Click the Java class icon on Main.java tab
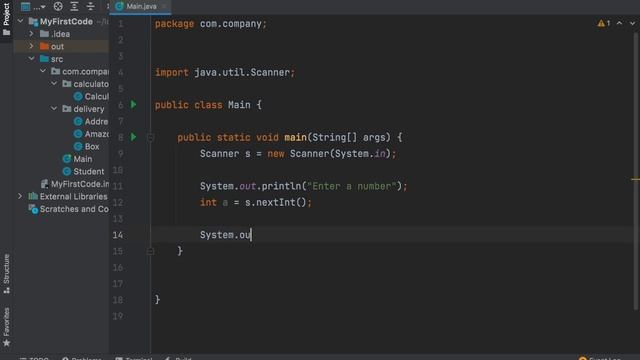 coord(119,6)
